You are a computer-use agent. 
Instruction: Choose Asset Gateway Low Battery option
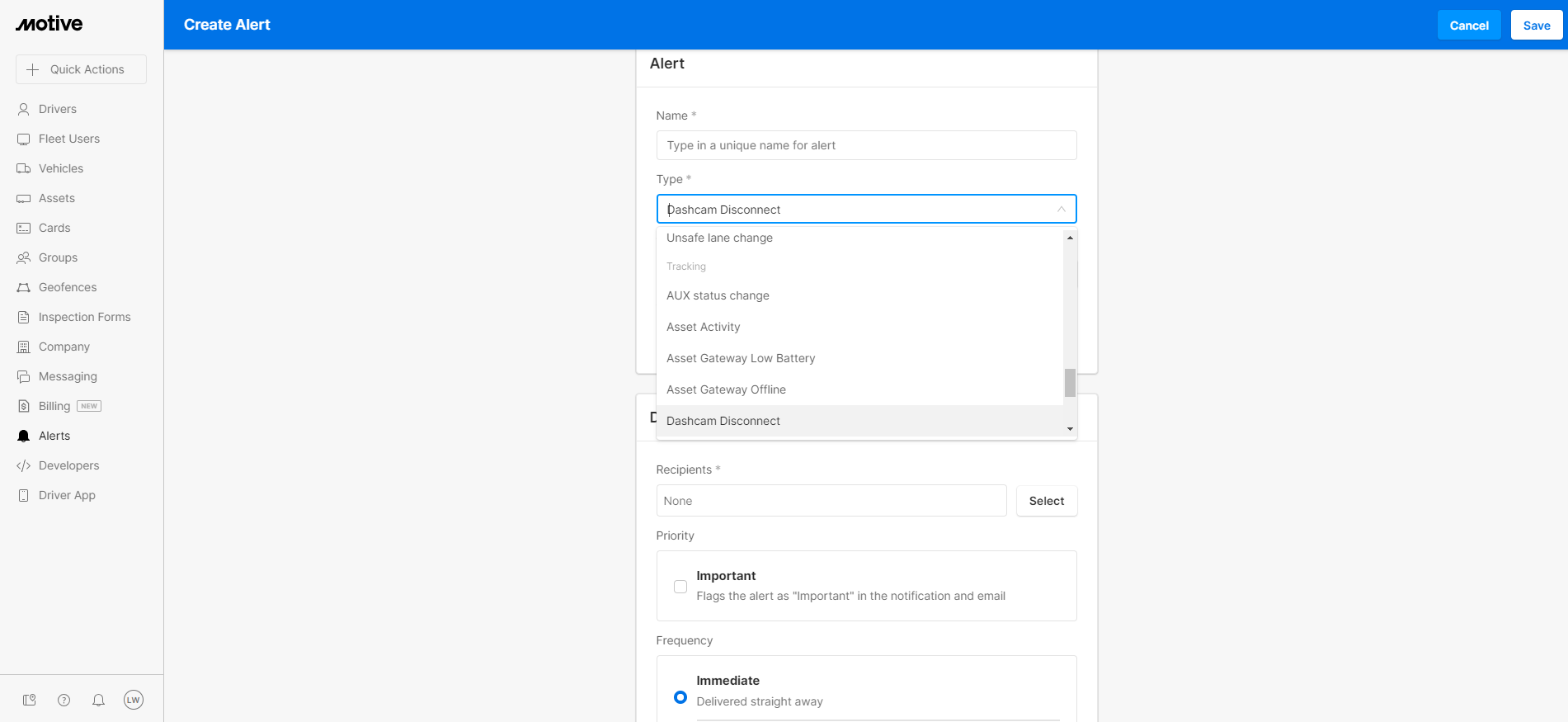point(859,358)
